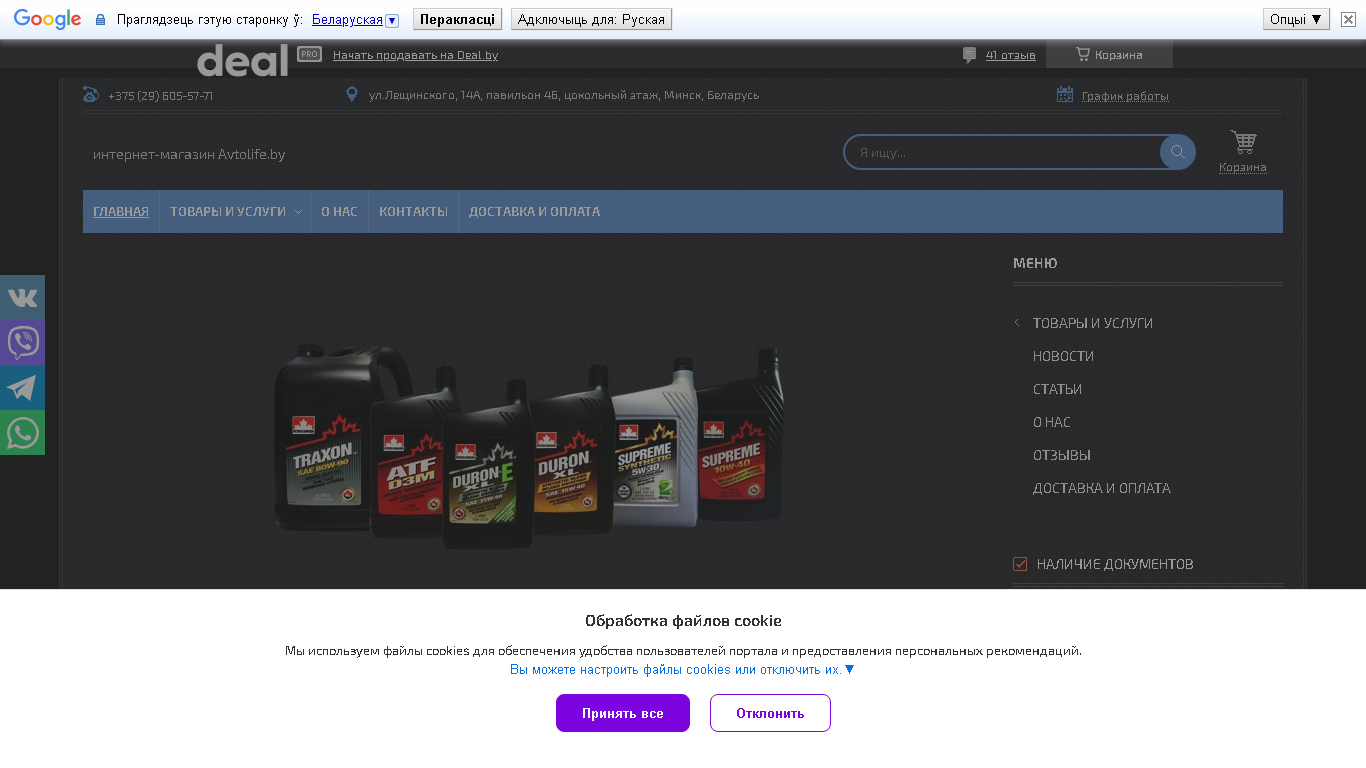This screenshot has width=1366, height=768.
Task: Open Начать продавать на Deal.by link
Action: point(415,55)
